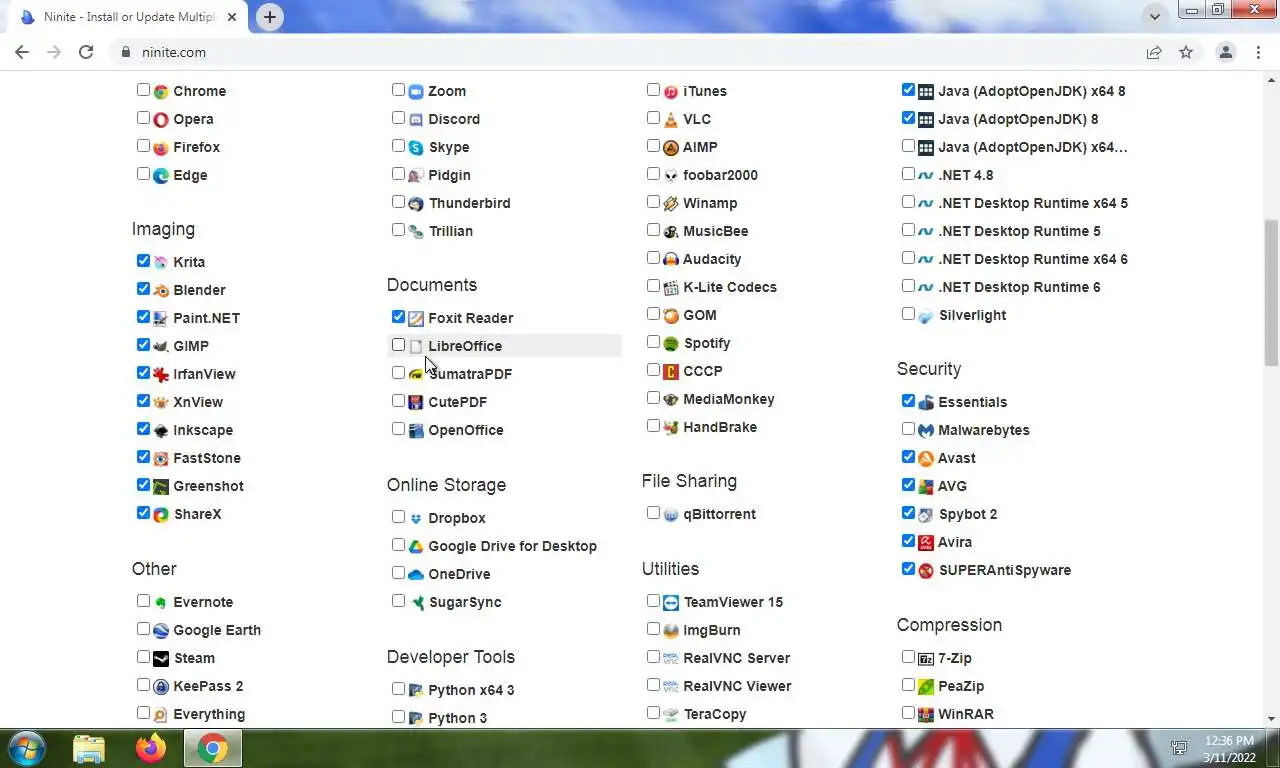
Task: Click the OneDrive cloud icon
Action: pos(416,574)
